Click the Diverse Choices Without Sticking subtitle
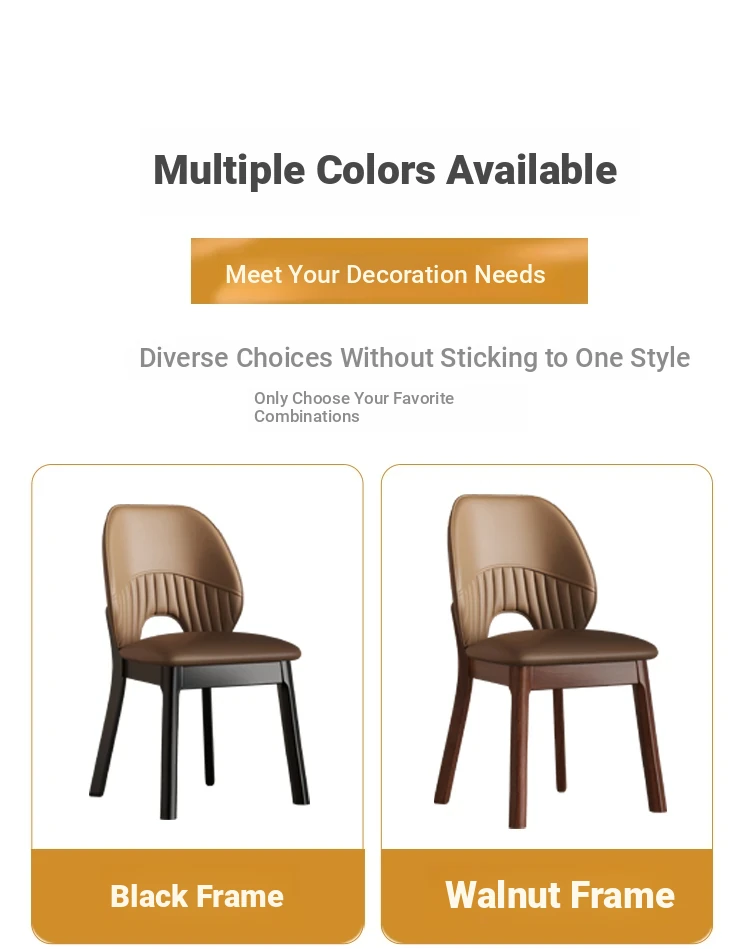 click(415, 358)
